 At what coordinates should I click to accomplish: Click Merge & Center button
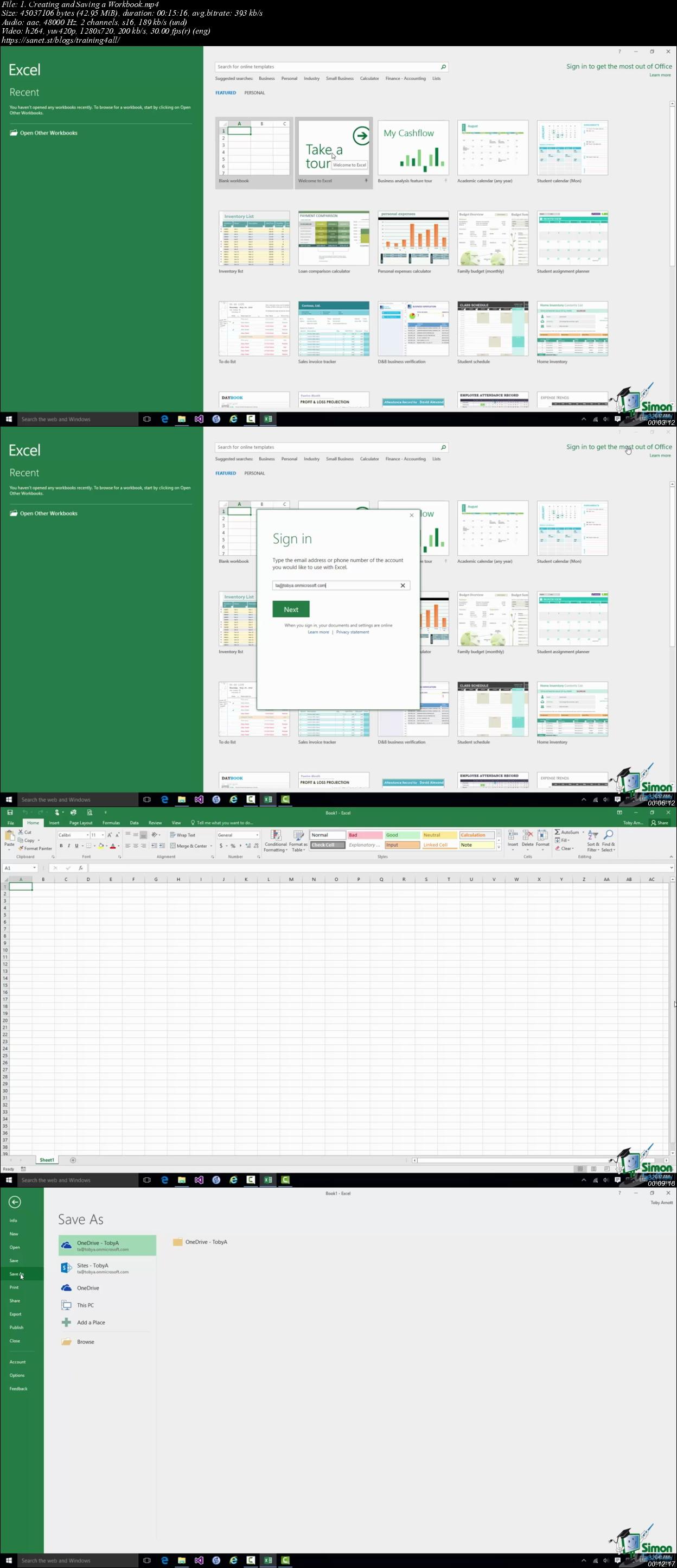click(x=189, y=846)
